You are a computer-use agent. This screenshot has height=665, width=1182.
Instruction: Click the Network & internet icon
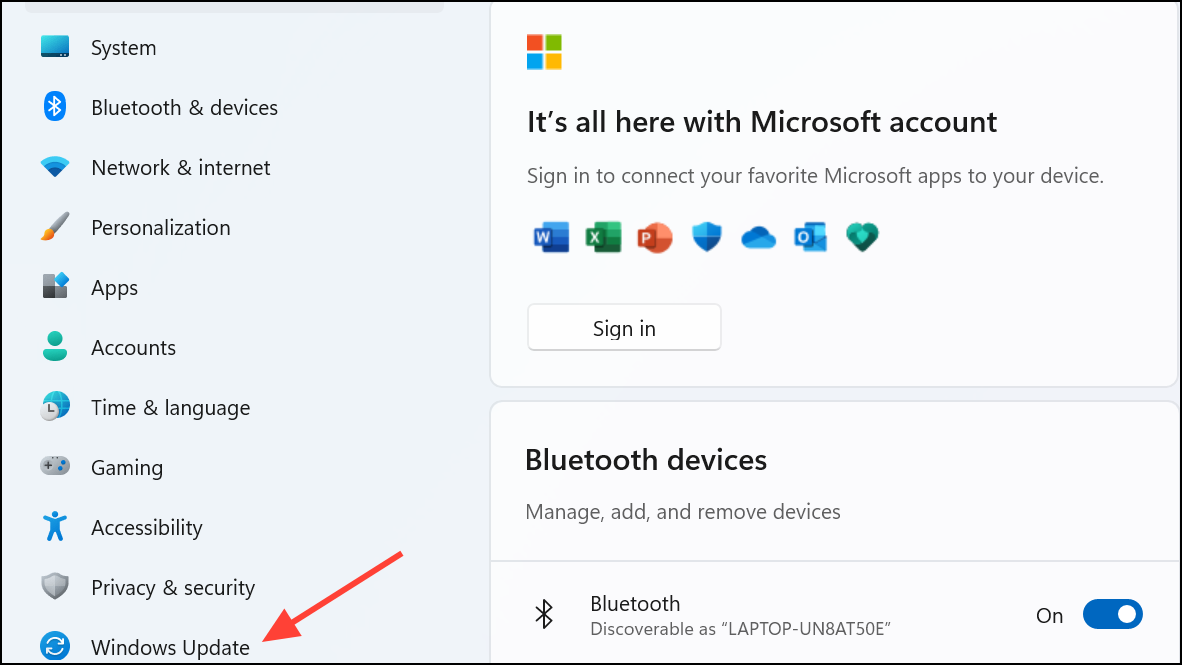[x=55, y=167]
